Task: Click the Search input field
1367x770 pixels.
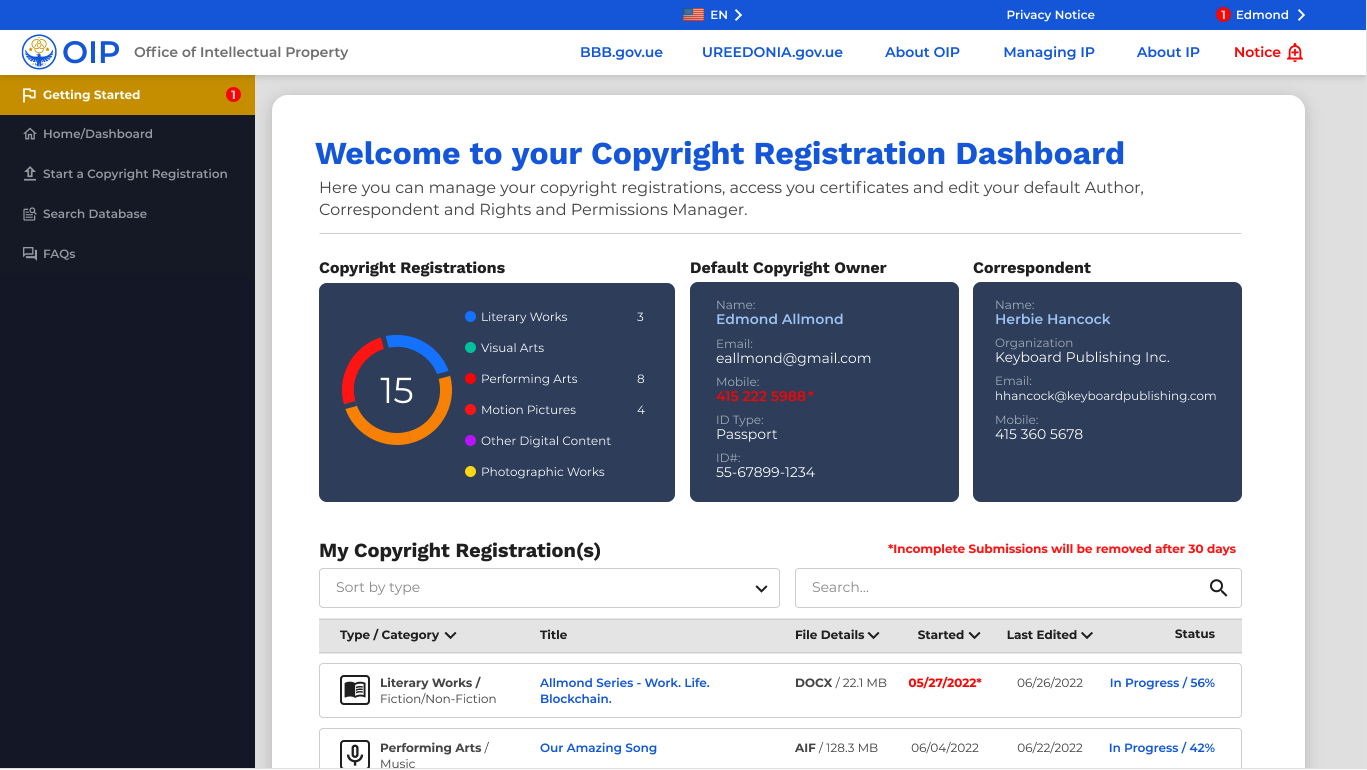Action: (1018, 588)
